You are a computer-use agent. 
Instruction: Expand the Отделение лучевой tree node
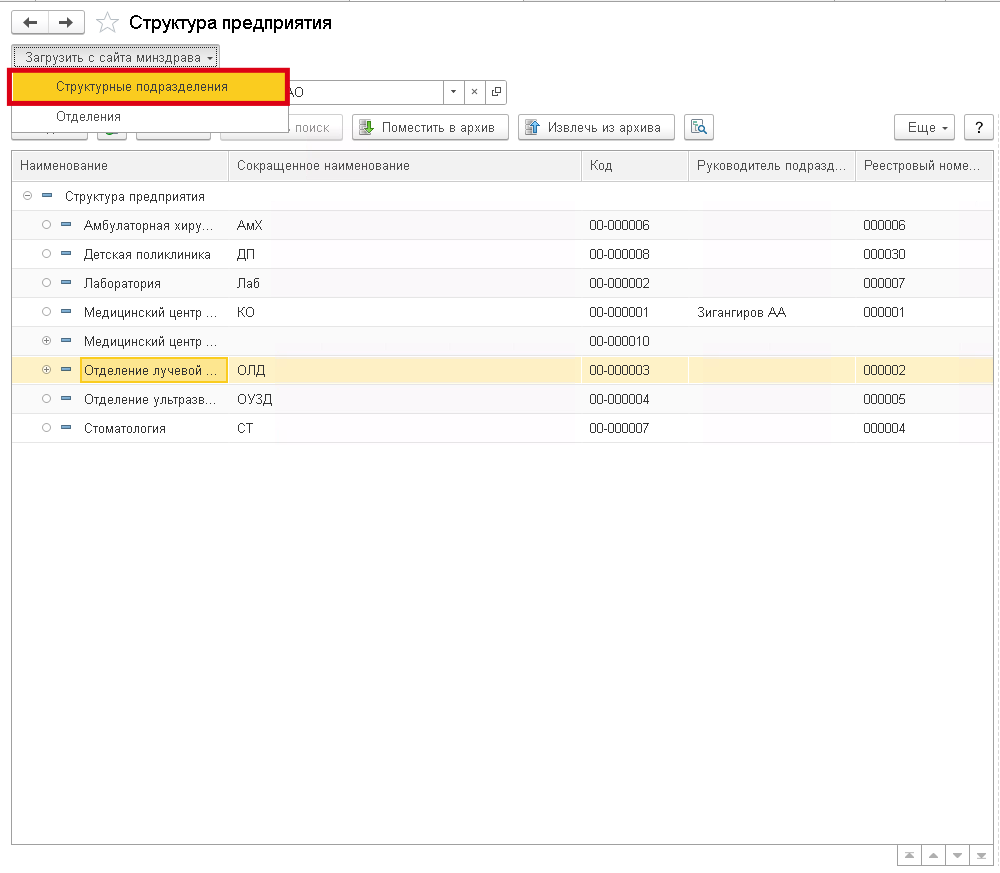[46, 370]
